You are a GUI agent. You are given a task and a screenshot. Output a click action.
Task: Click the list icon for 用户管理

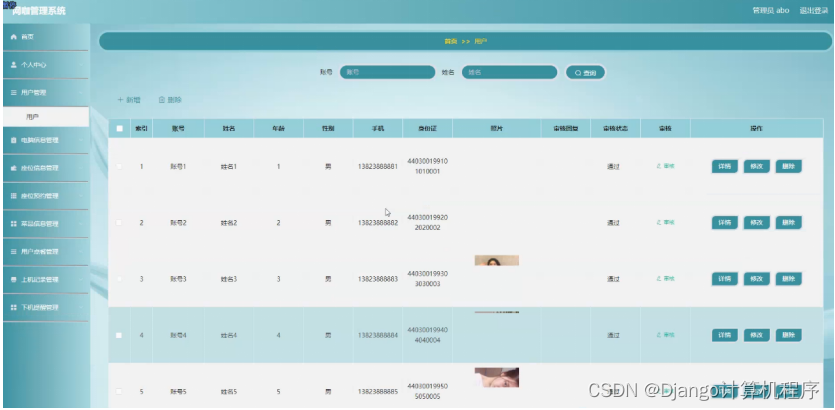click(14, 93)
